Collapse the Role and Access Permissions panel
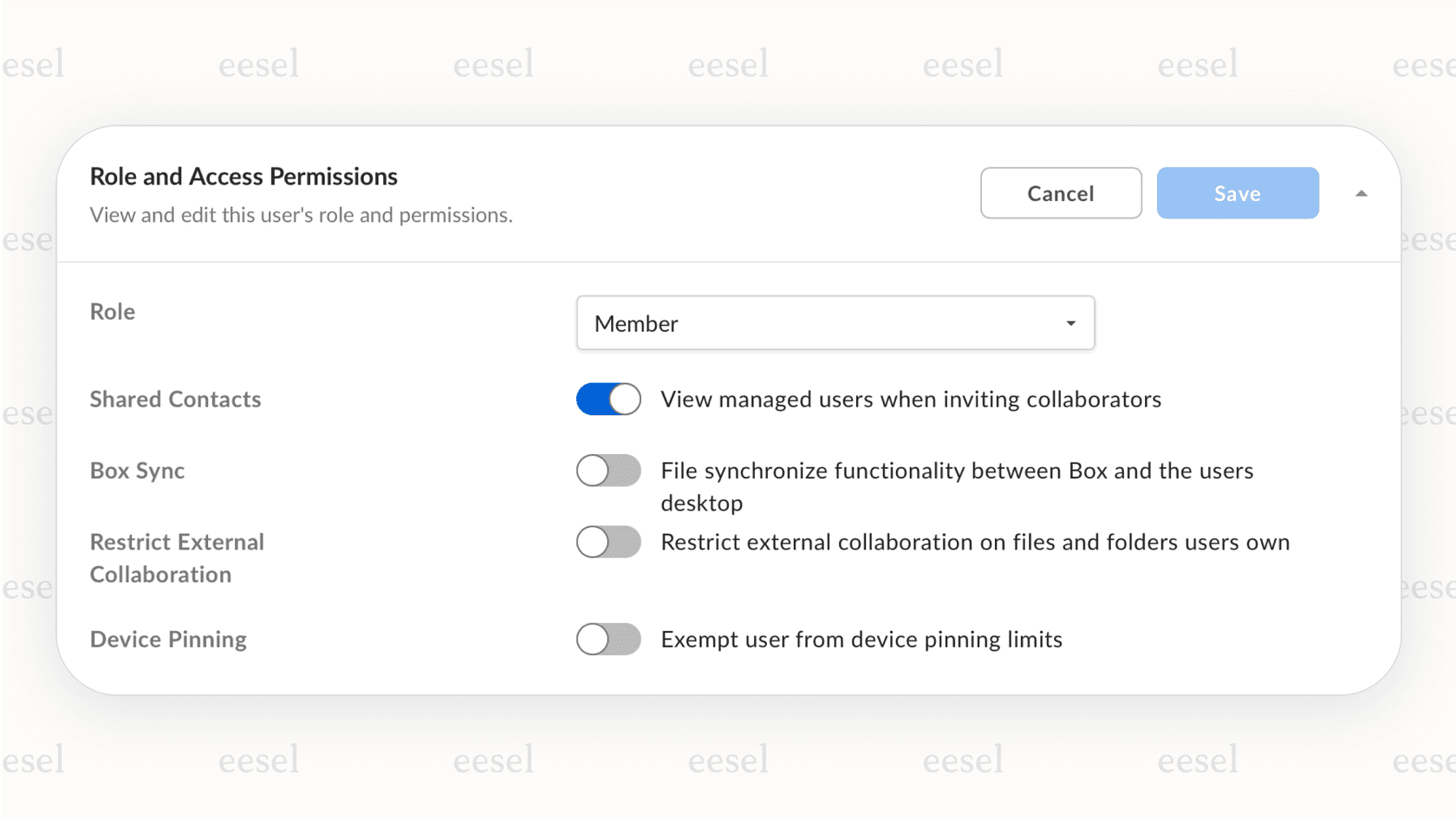The height and width of the screenshot is (819, 1456). tap(1361, 193)
